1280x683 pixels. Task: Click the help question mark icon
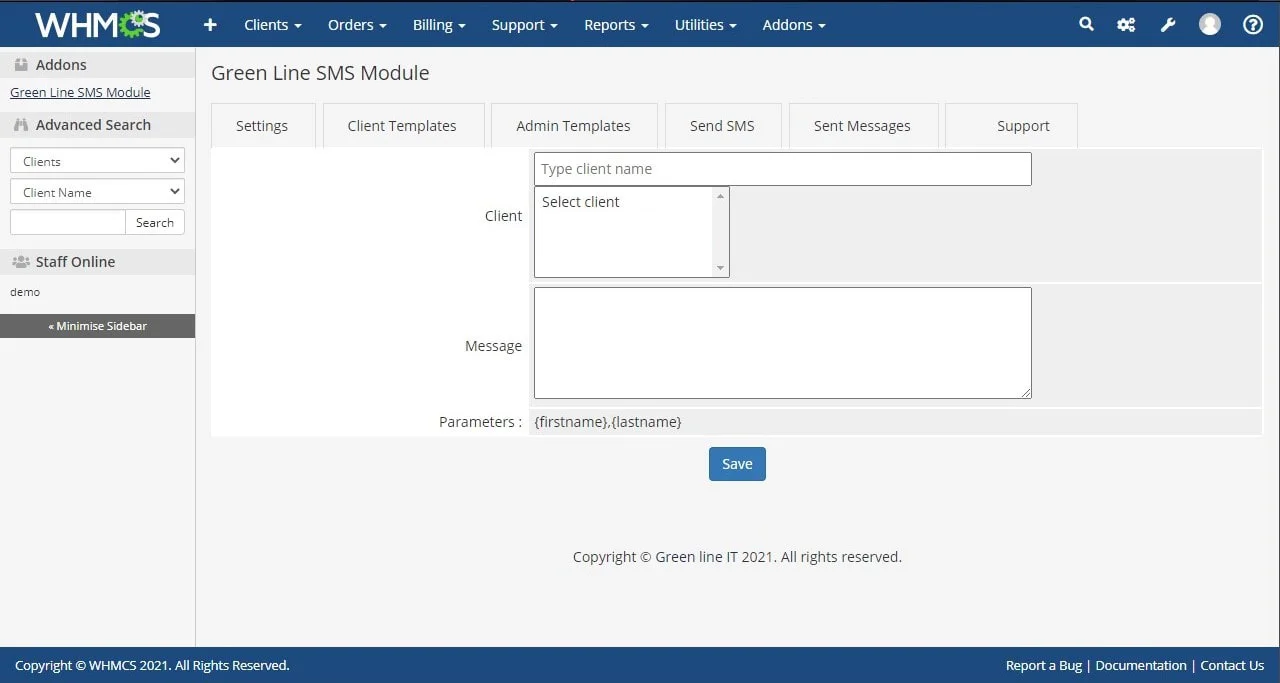1252,25
